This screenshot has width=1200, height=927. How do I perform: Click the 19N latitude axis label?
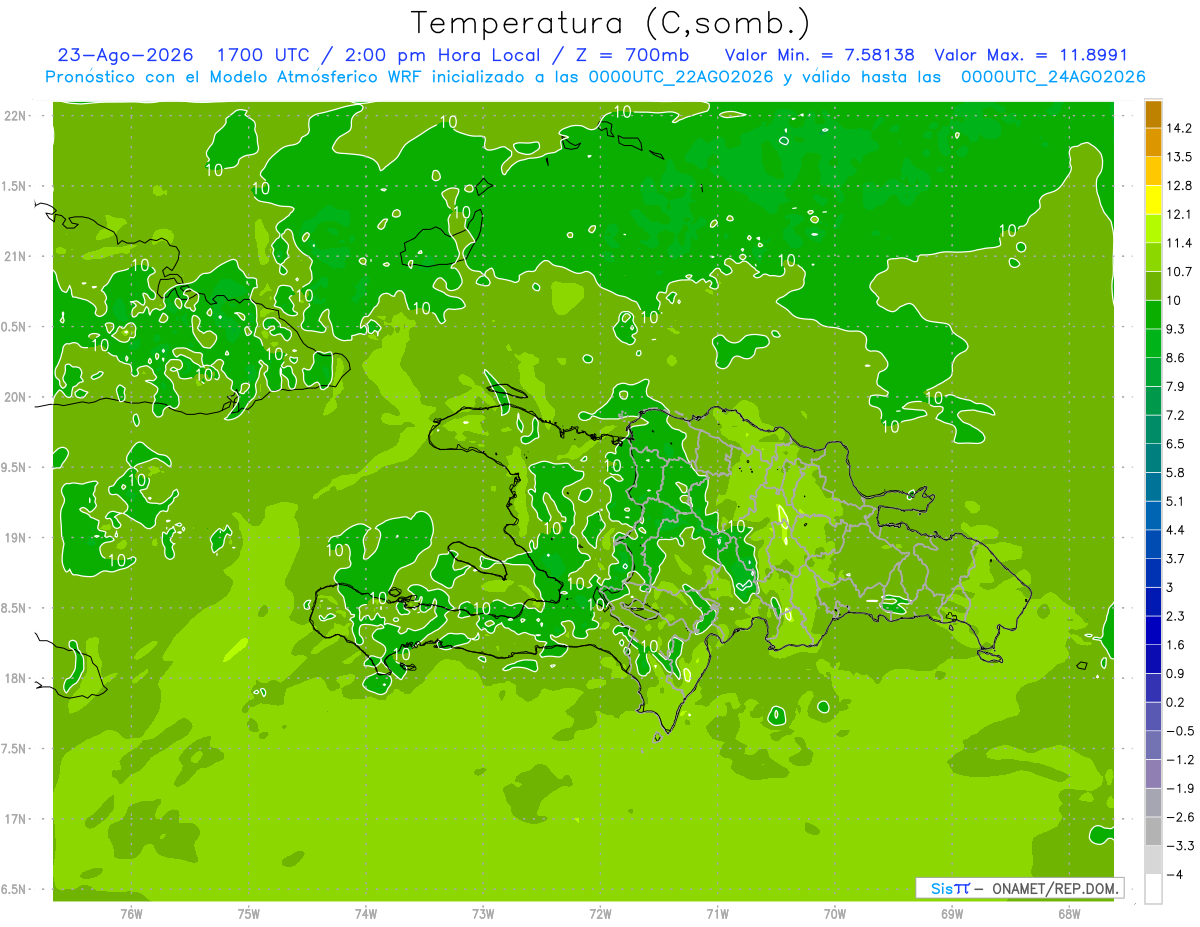pos(15,538)
